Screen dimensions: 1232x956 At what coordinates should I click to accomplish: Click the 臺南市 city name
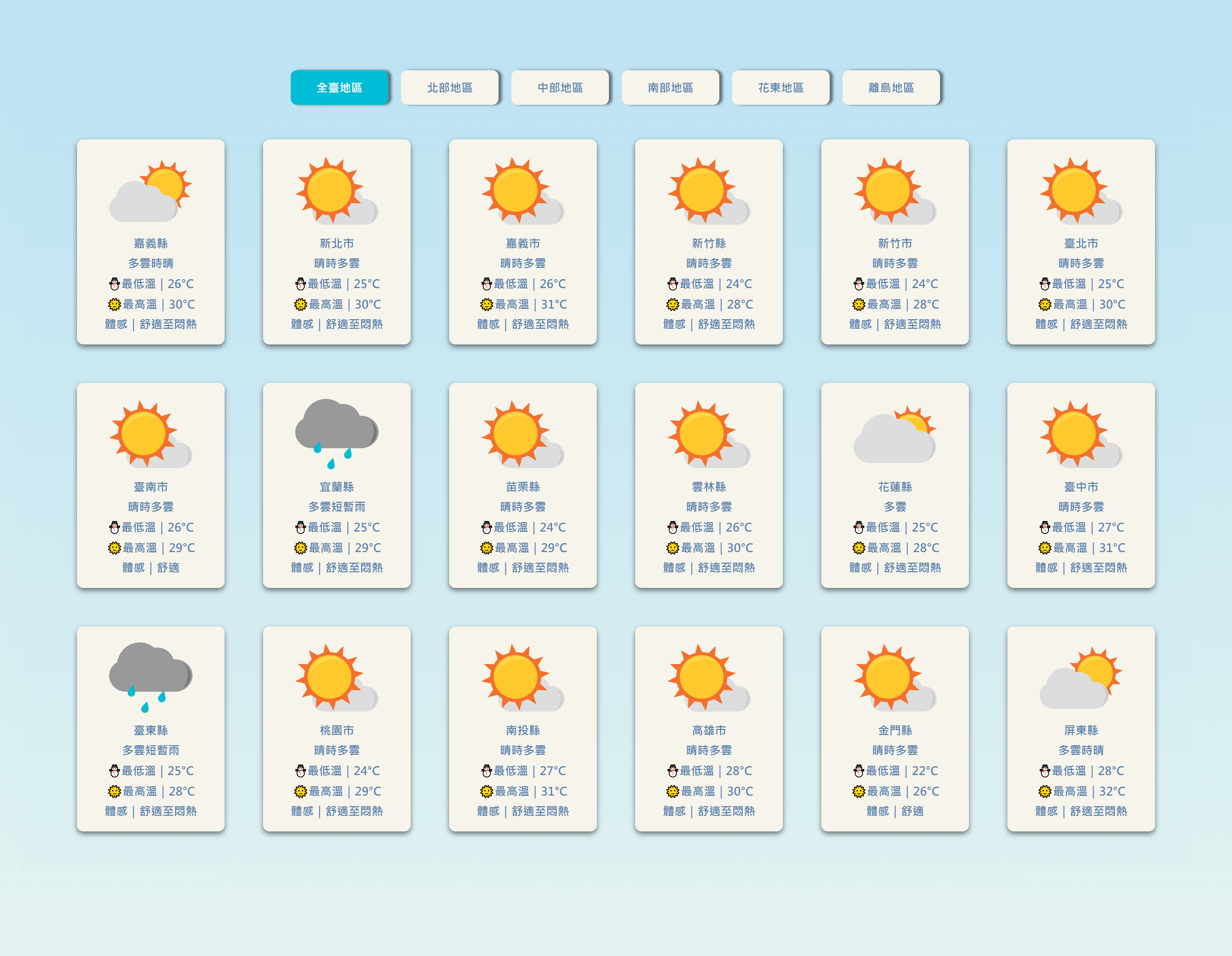pyautogui.click(x=150, y=487)
